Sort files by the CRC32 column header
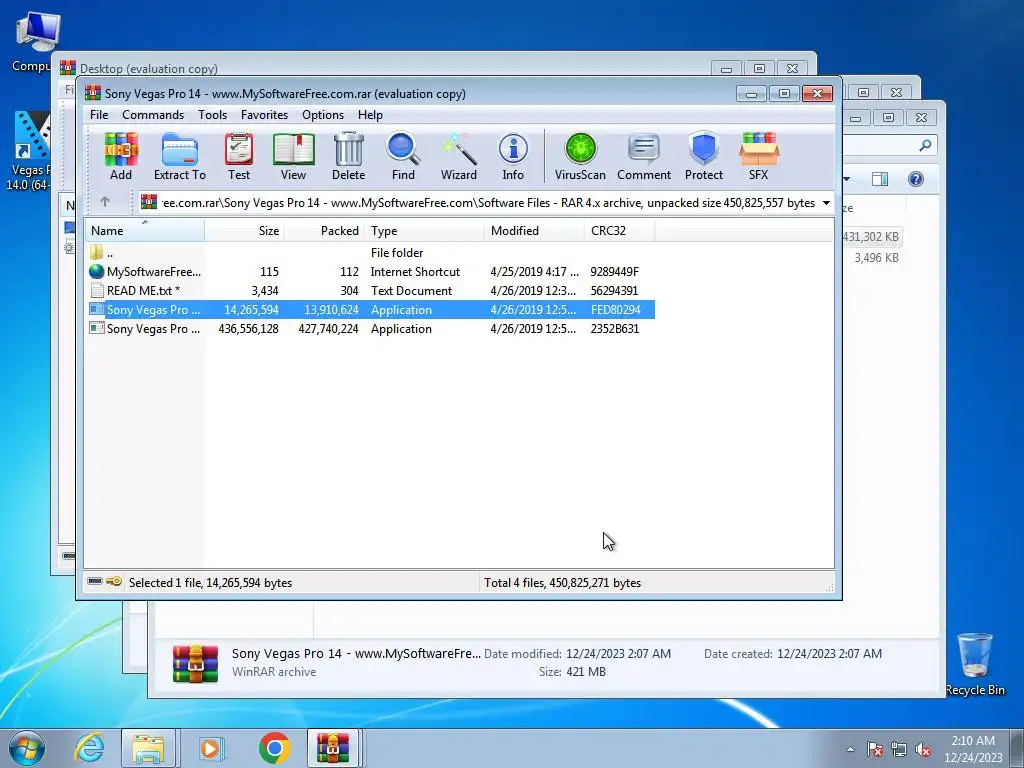 (620, 231)
